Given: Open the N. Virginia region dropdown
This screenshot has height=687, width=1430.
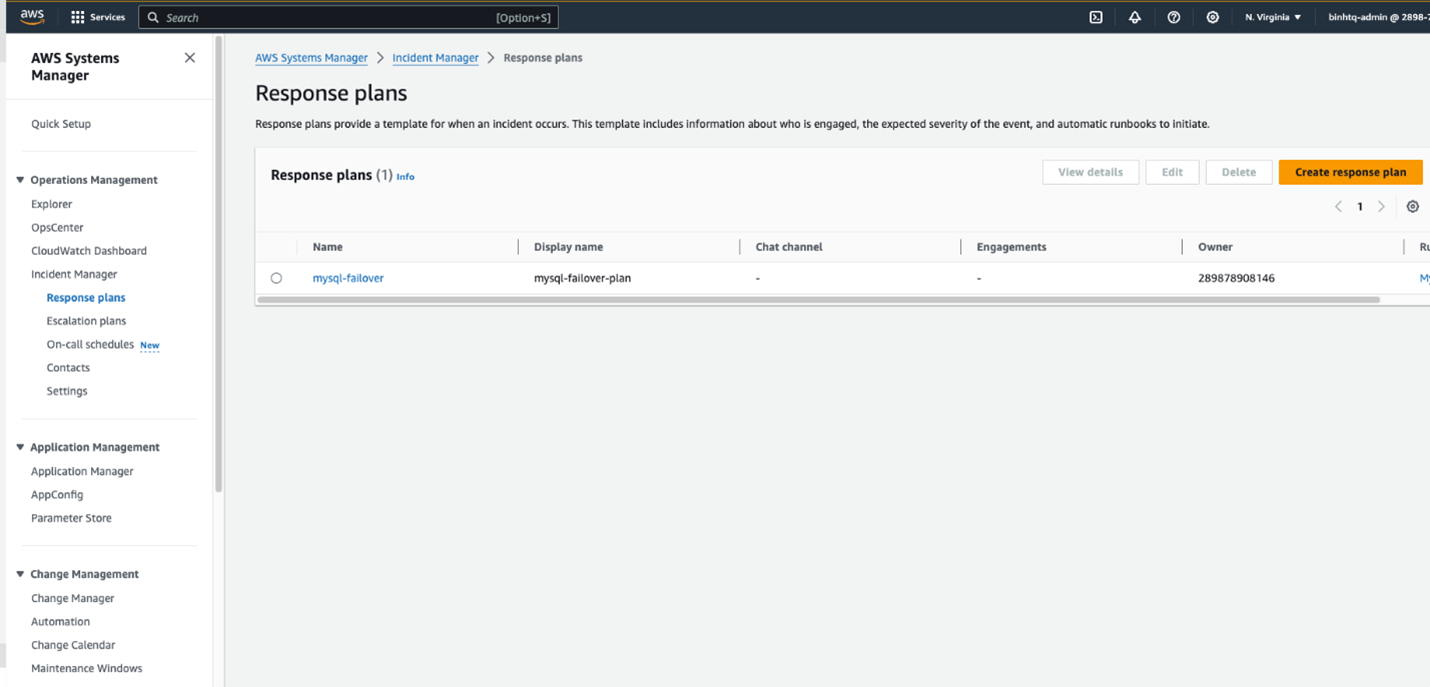Looking at the screenshot, I should click(1273, 17).
